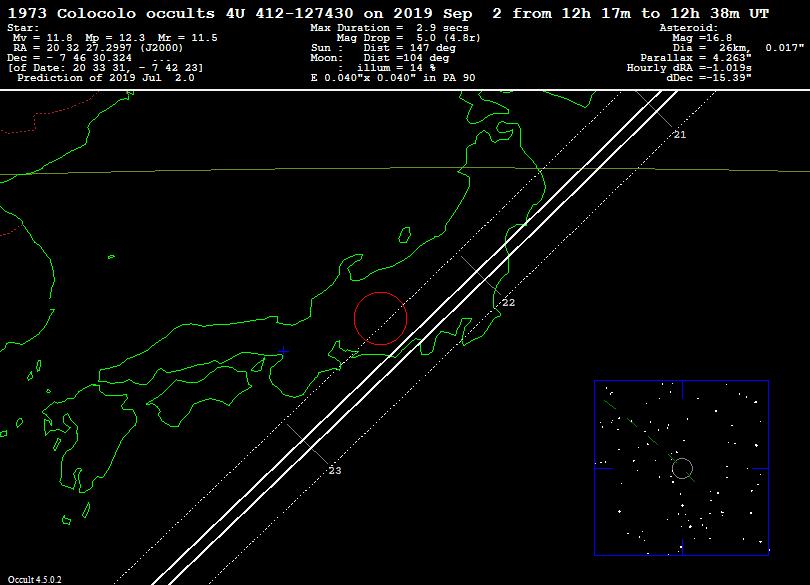Select the asteroid 'Mag =16.8' value

pos(702,38)
